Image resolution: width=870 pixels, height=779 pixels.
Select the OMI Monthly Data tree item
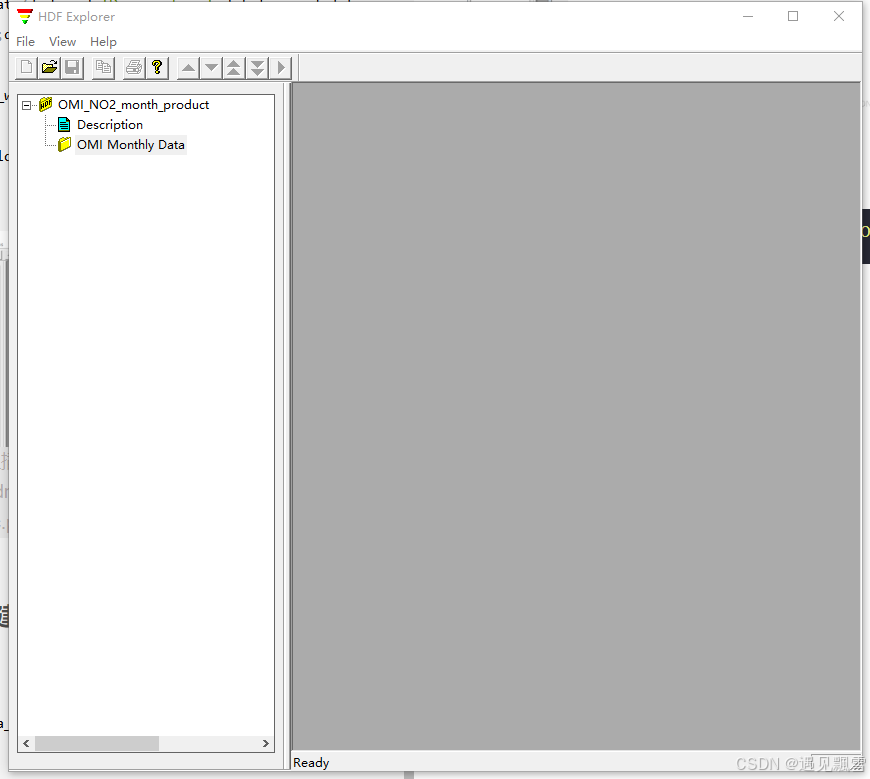(131, 145)
